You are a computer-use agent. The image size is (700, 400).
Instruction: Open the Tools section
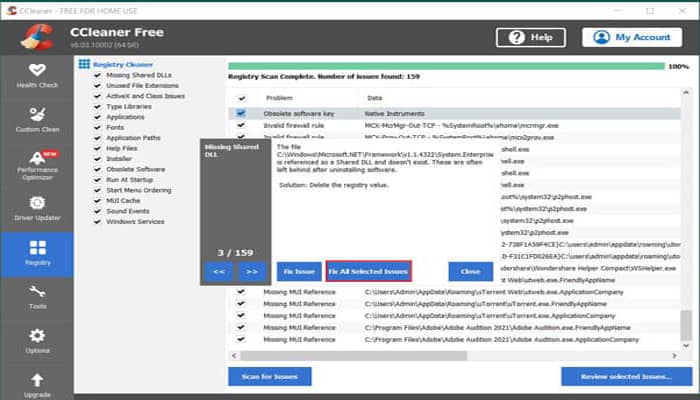point(36,296)
